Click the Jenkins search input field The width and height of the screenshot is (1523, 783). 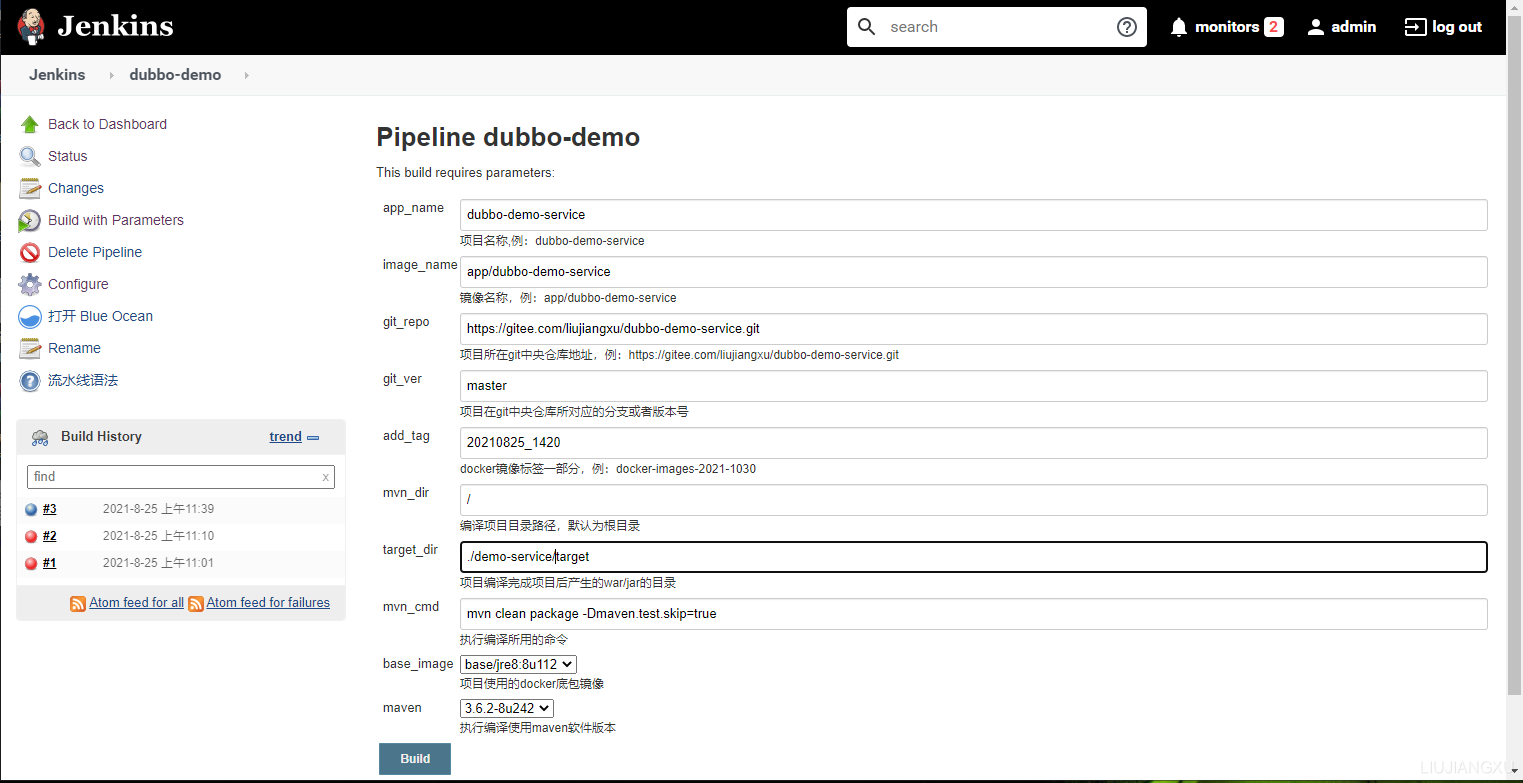click(996, 27)
